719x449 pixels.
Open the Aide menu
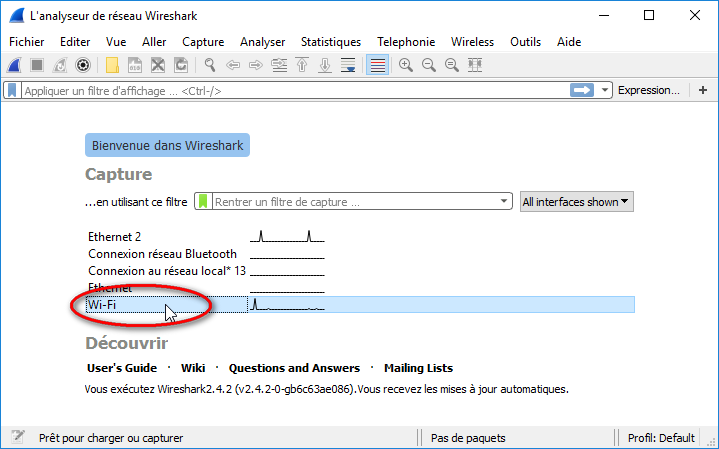click(x=569, y=42)
